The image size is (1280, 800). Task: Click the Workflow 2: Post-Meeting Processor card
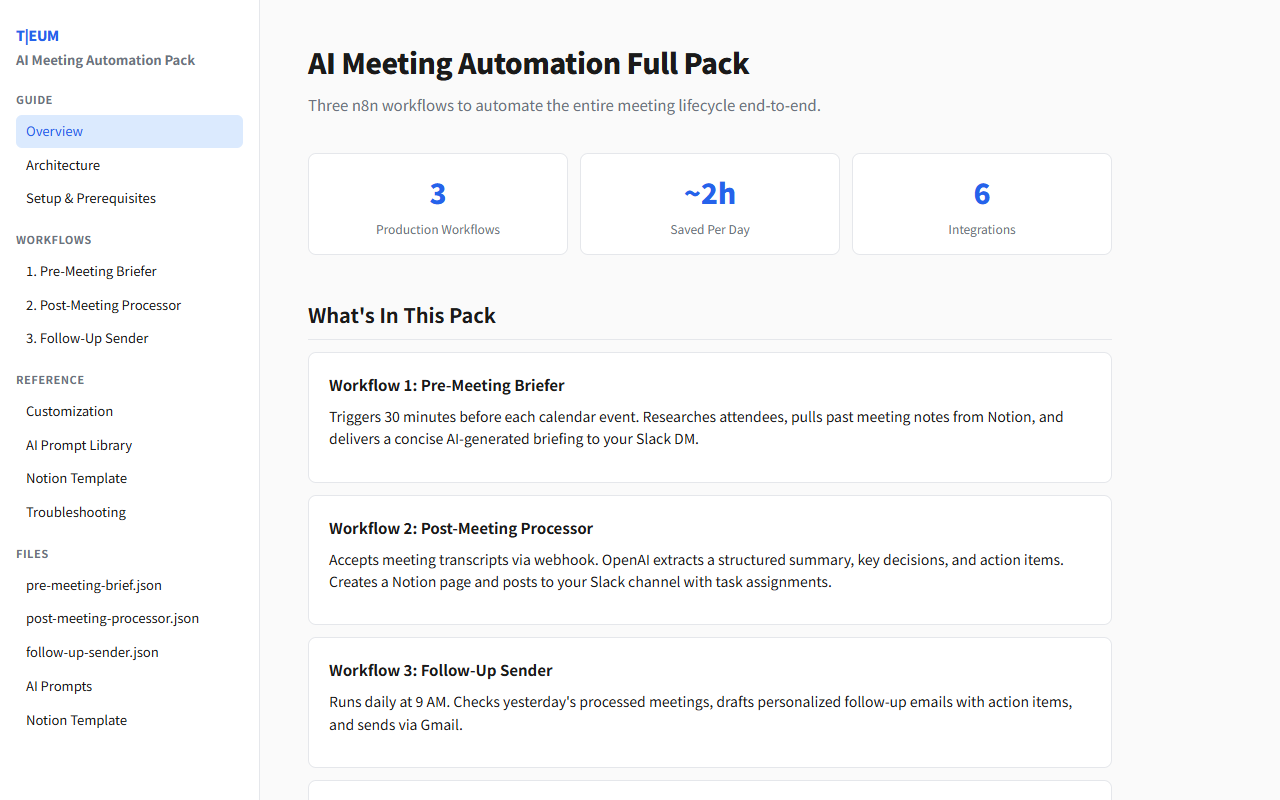709,560
